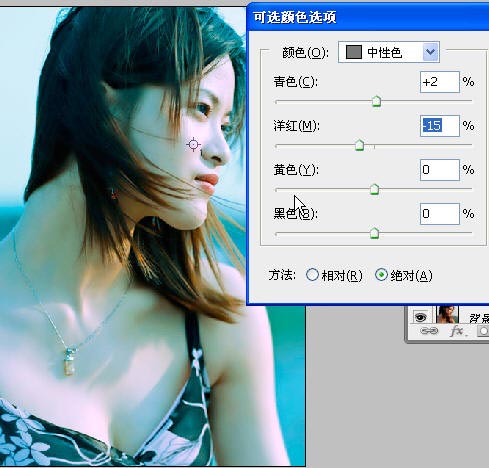
Task: Click the gray color swatch beside 中性色
Action: click(354, 52)
